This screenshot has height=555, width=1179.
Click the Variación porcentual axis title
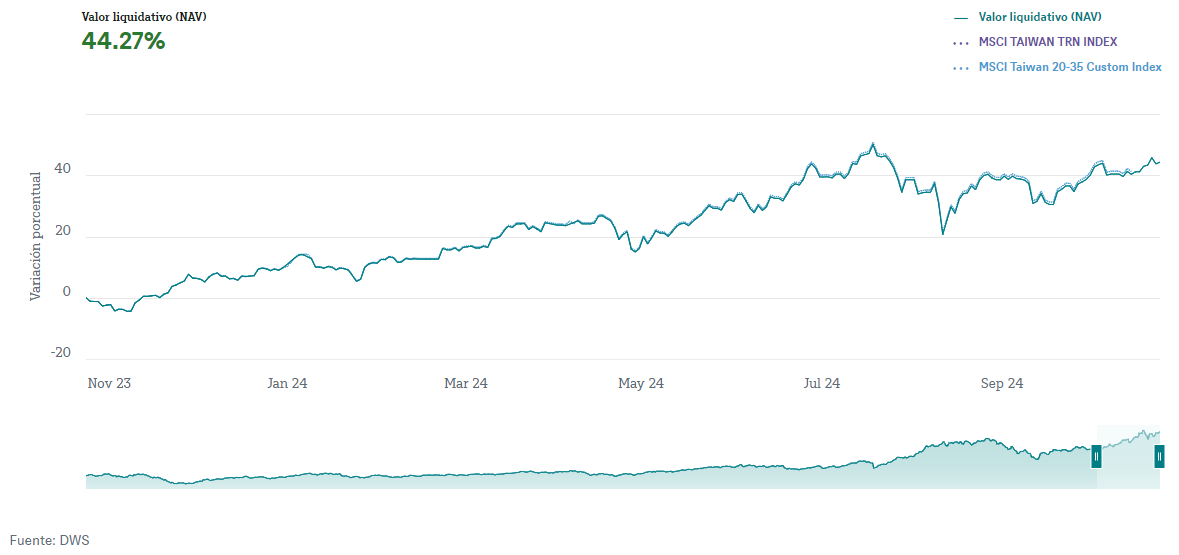[x=36, y=236]
